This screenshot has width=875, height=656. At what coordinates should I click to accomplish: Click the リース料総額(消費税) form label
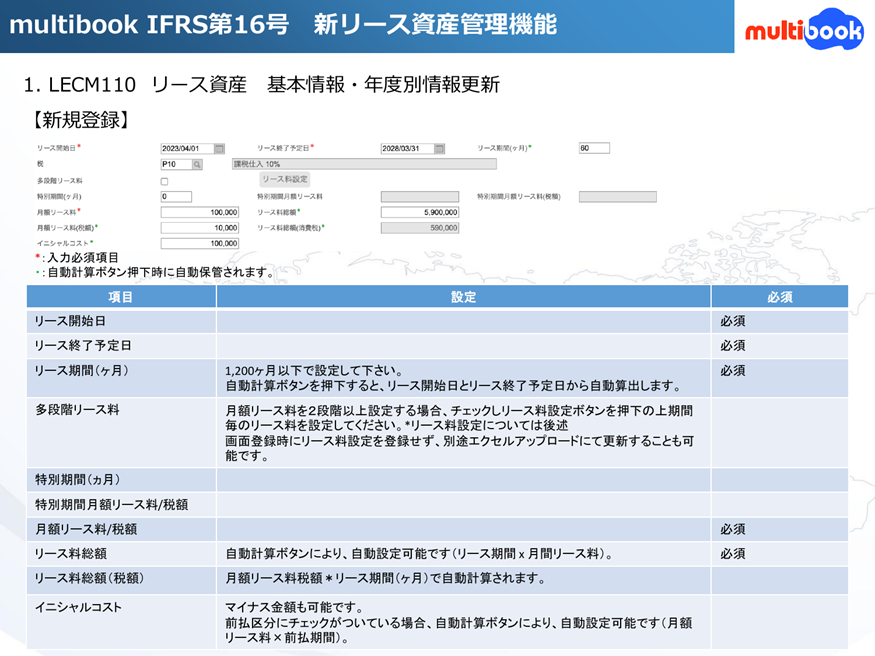pos(289,228)
